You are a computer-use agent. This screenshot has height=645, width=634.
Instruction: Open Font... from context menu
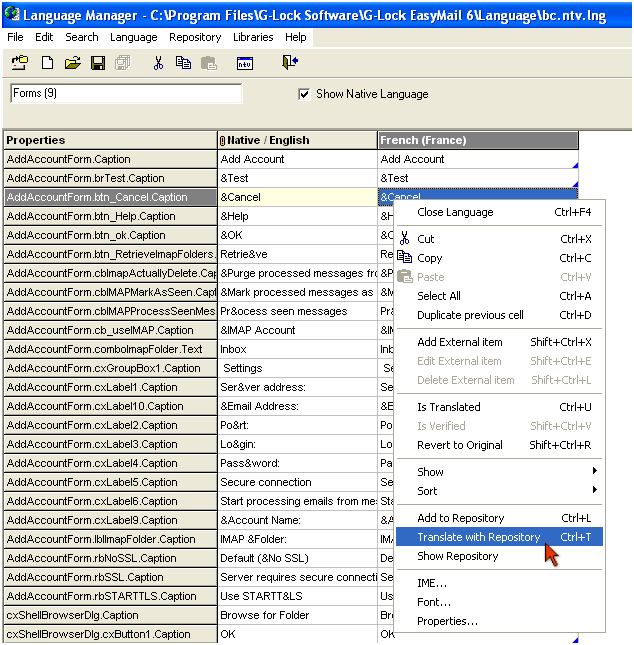[499, 602]
